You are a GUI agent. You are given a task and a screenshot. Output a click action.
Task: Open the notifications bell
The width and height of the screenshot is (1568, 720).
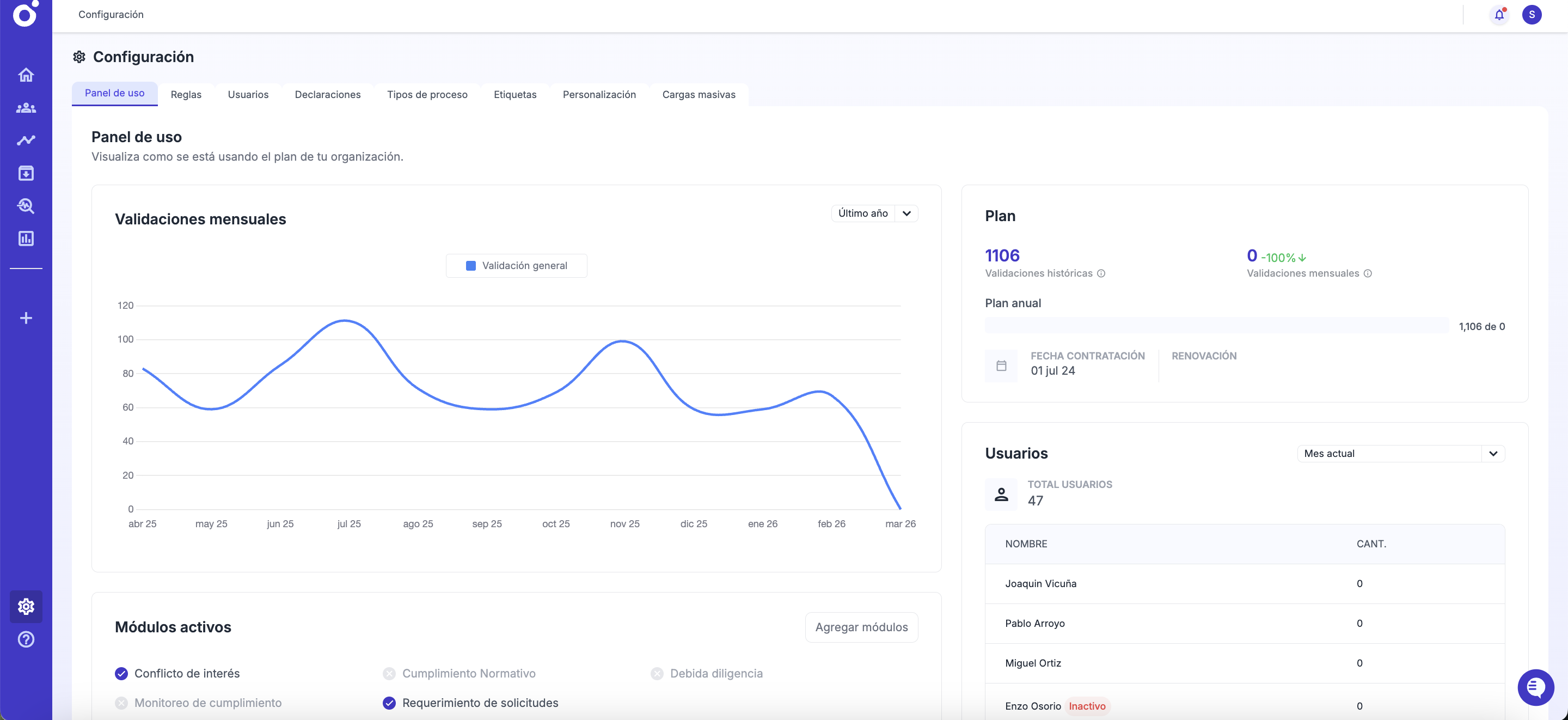click(x=1499, y=15)
